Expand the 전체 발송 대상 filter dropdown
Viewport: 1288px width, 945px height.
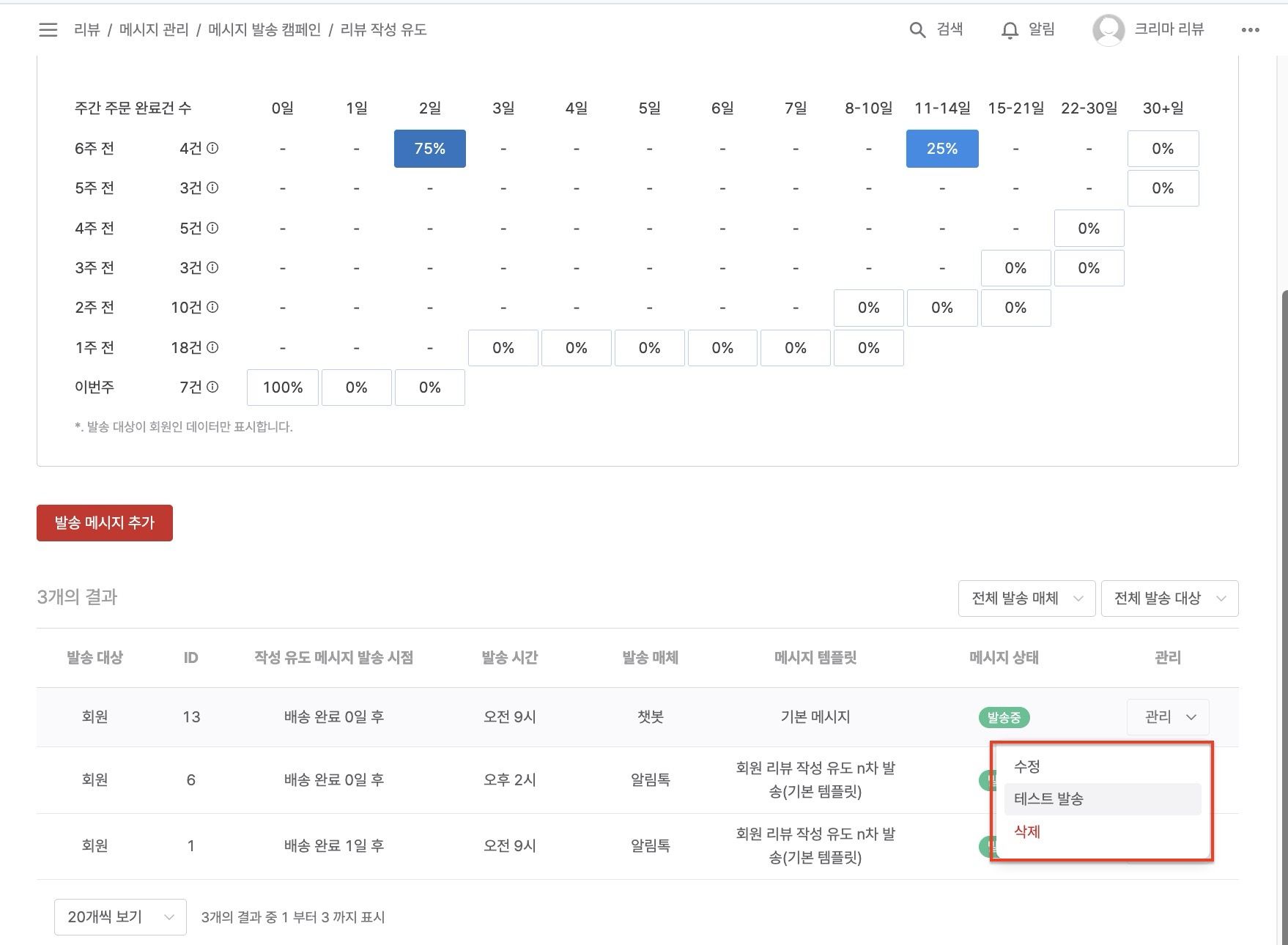click(x=1169, y=598)
